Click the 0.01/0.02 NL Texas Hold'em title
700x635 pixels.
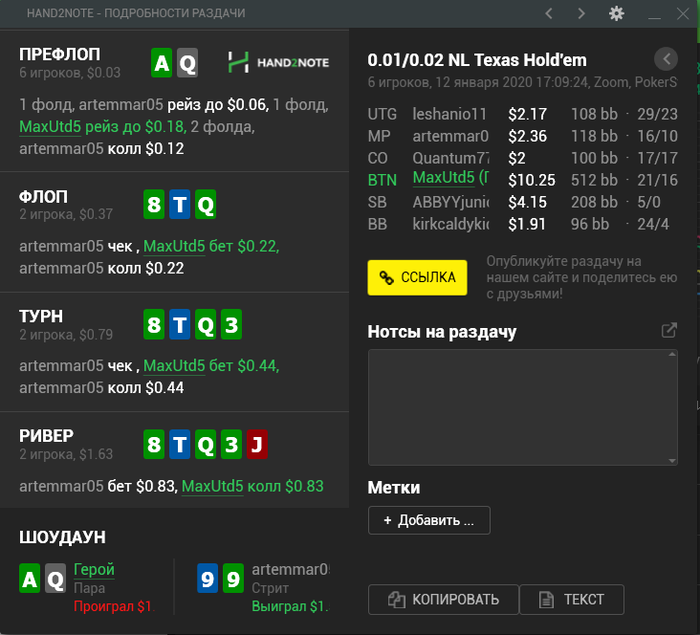click(477, 60)
